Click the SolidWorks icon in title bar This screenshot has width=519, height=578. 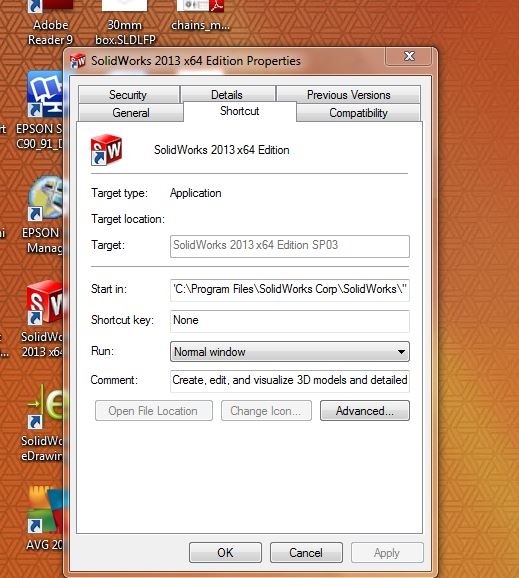tap(78, 61)
